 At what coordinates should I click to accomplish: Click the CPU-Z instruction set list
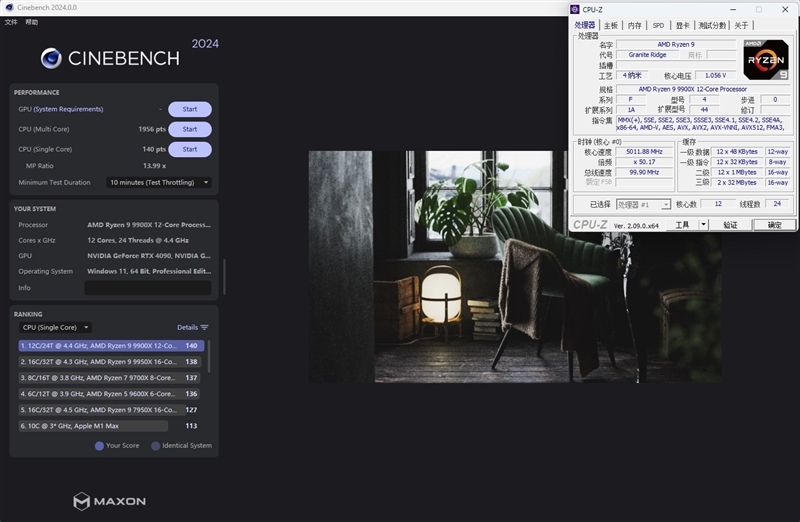tap(703, 123)
